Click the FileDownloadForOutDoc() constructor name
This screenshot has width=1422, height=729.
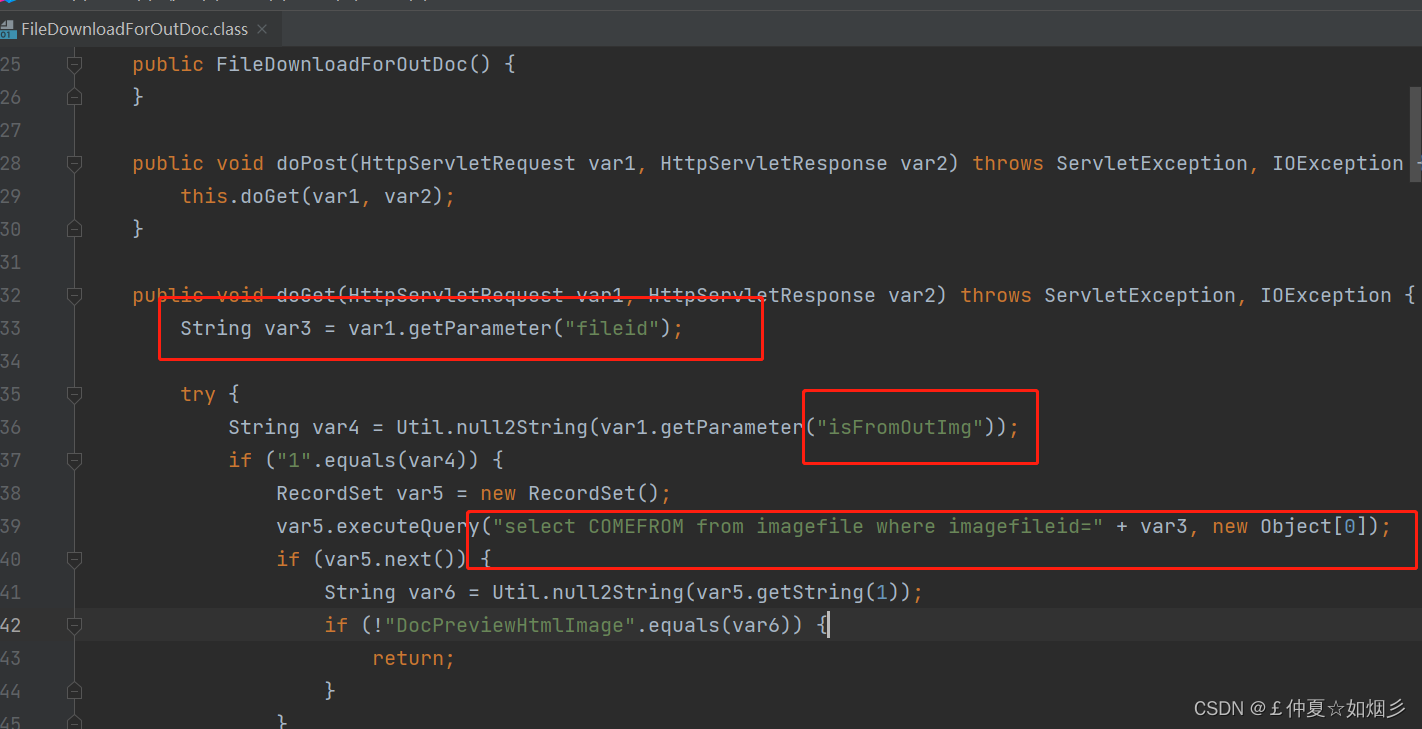[354, 64]
